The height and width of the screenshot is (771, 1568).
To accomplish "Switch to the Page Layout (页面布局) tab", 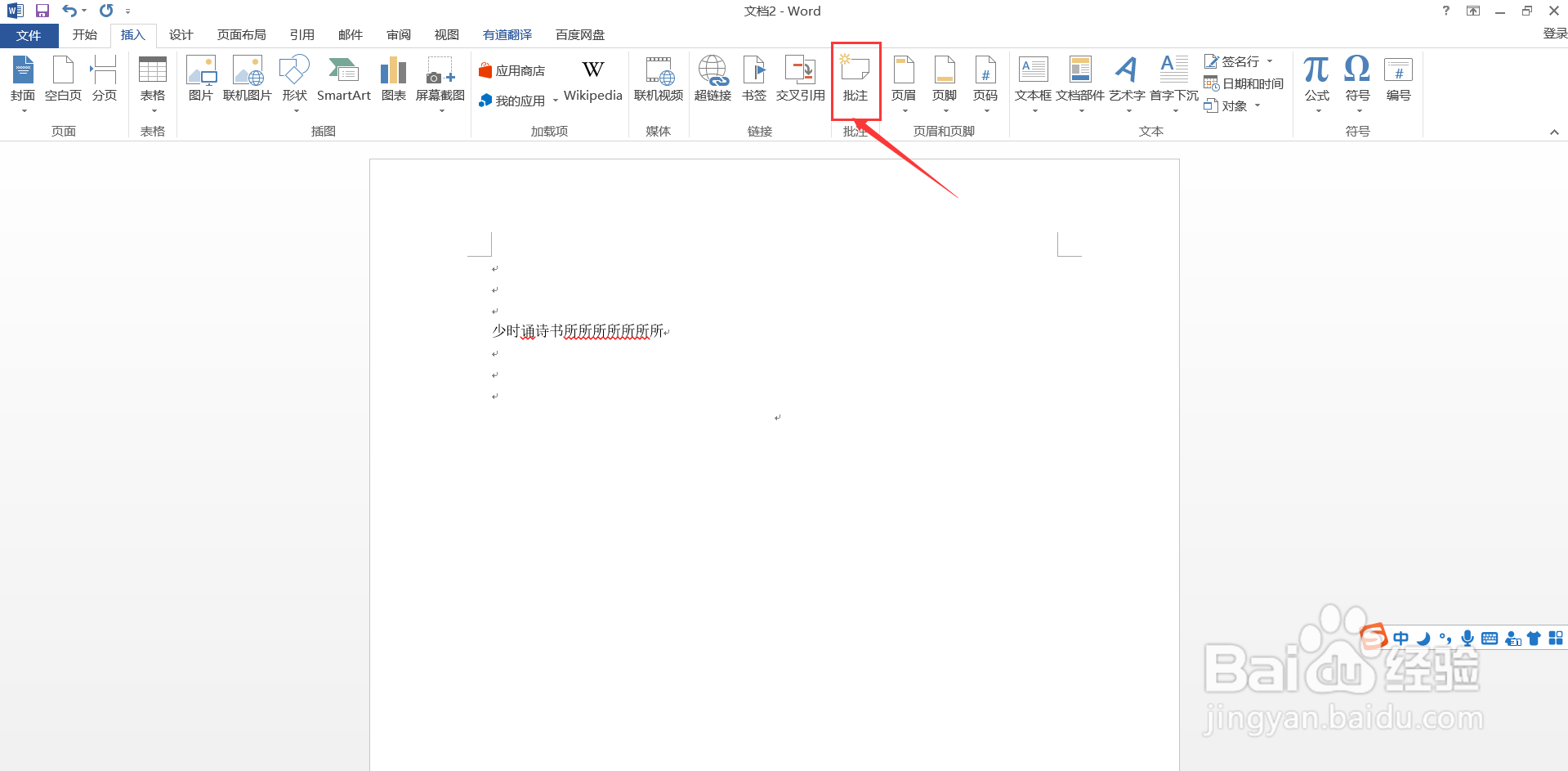I will click(x=241, y=35).
